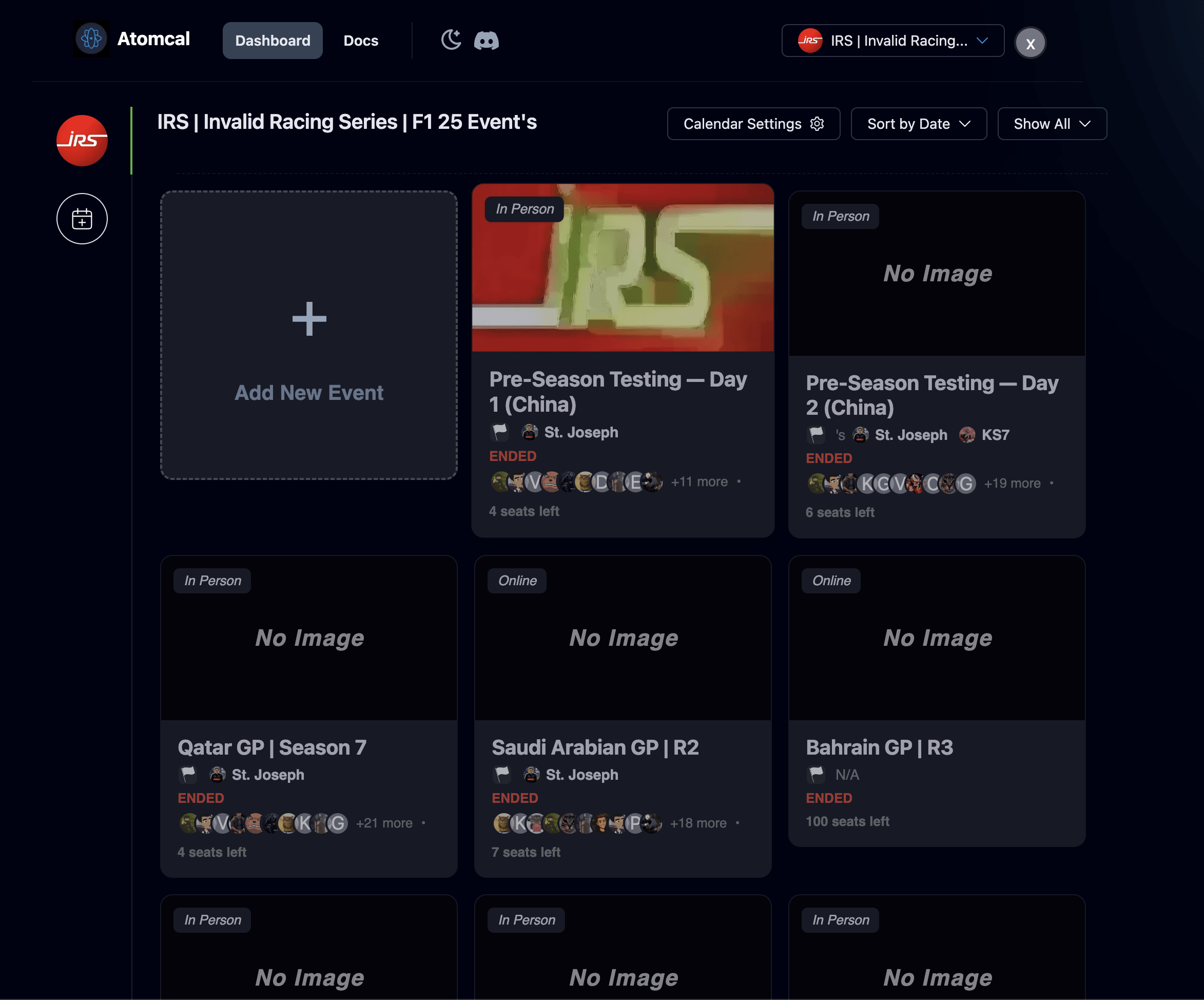Click the calendar-plus sidebar icon
The height and width of the screenshot is (1000, 1204).
(82, 219)
